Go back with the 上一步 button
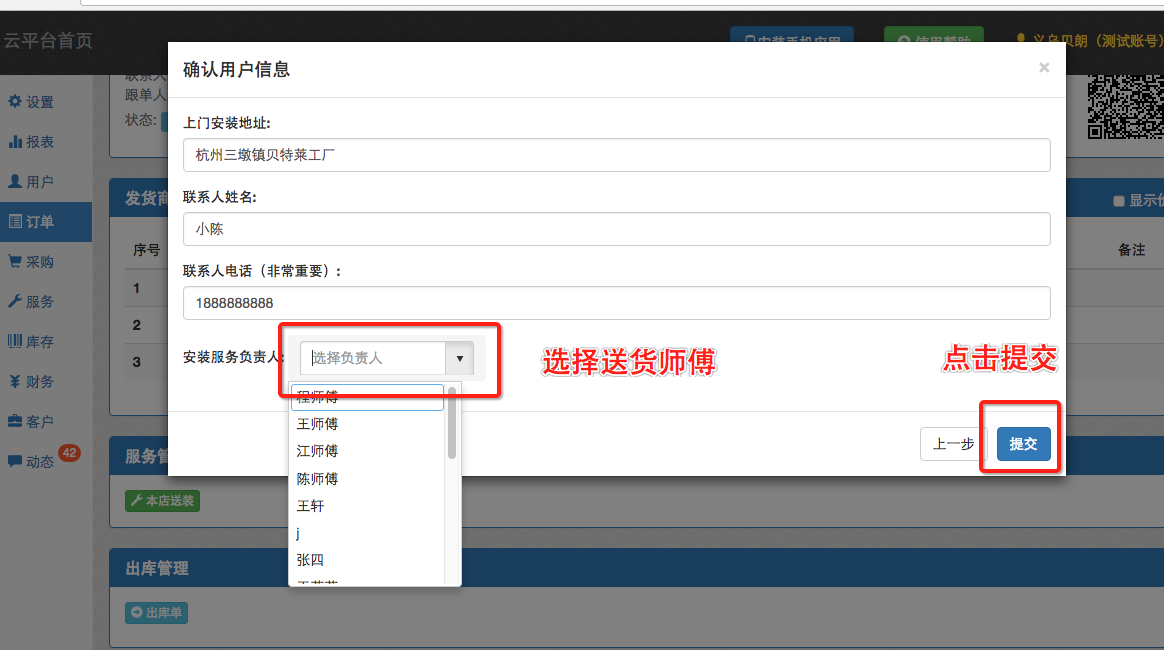 click(x=953, y=444)
